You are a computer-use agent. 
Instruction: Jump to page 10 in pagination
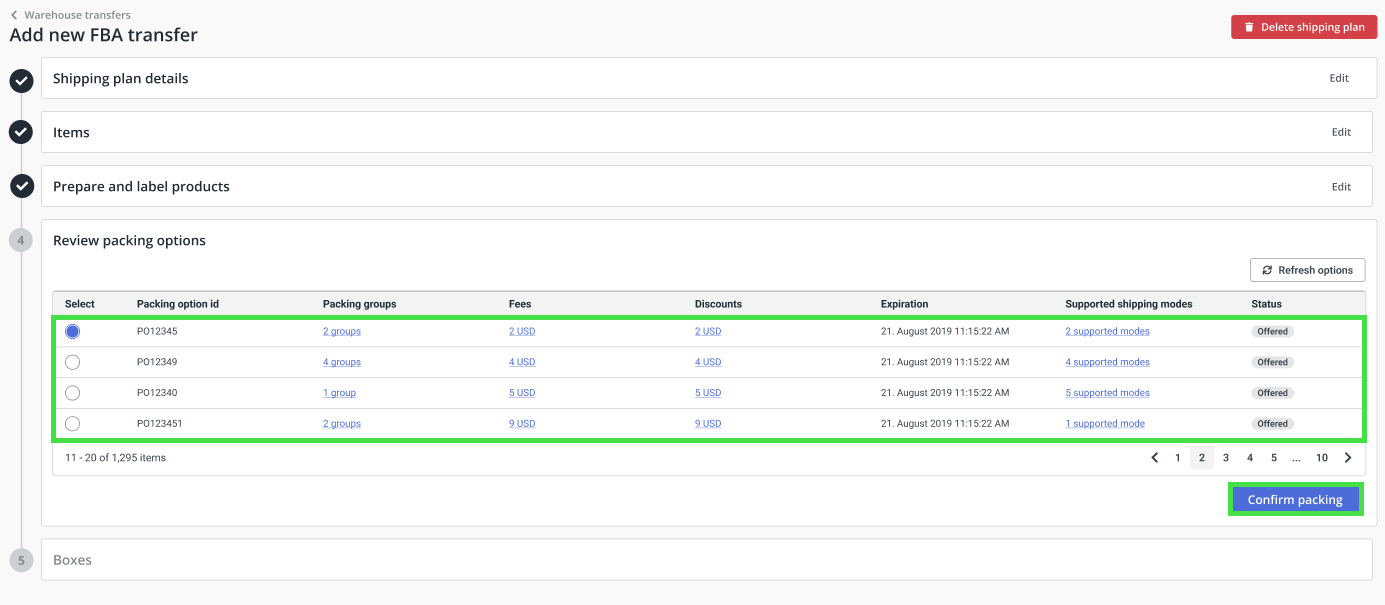pos(1322,458)
